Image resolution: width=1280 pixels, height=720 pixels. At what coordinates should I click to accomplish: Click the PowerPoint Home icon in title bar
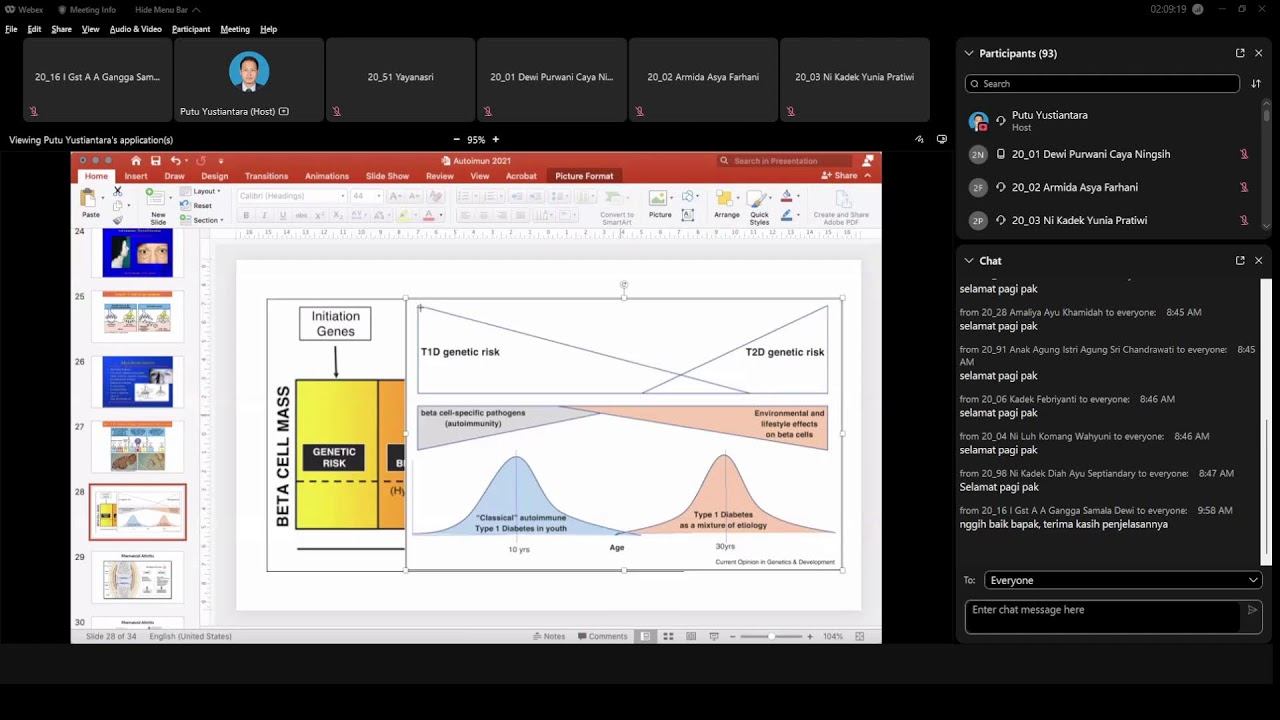pyautogui.click(x=136, y=160)
